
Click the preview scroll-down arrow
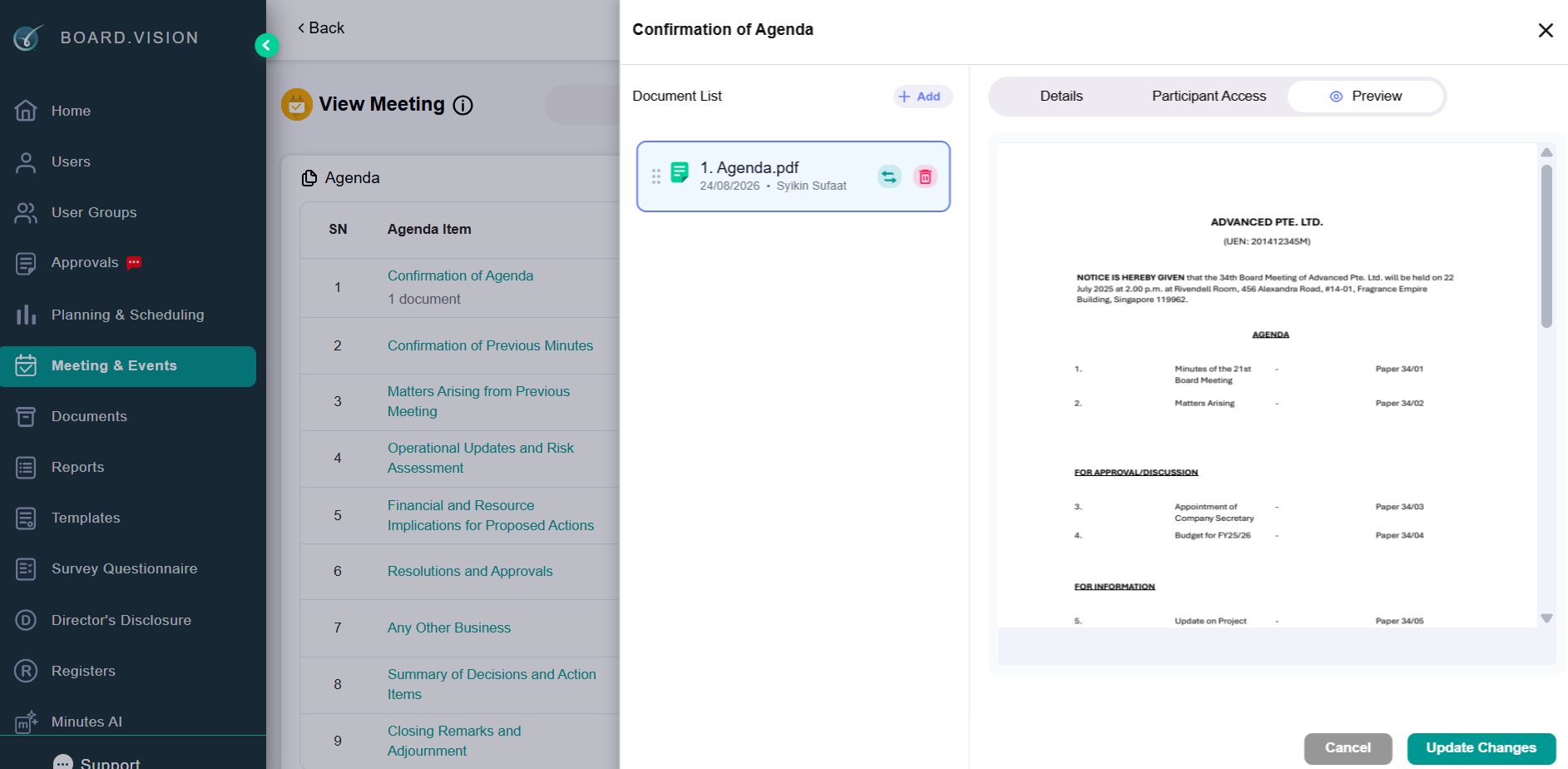coord(1546,618)
